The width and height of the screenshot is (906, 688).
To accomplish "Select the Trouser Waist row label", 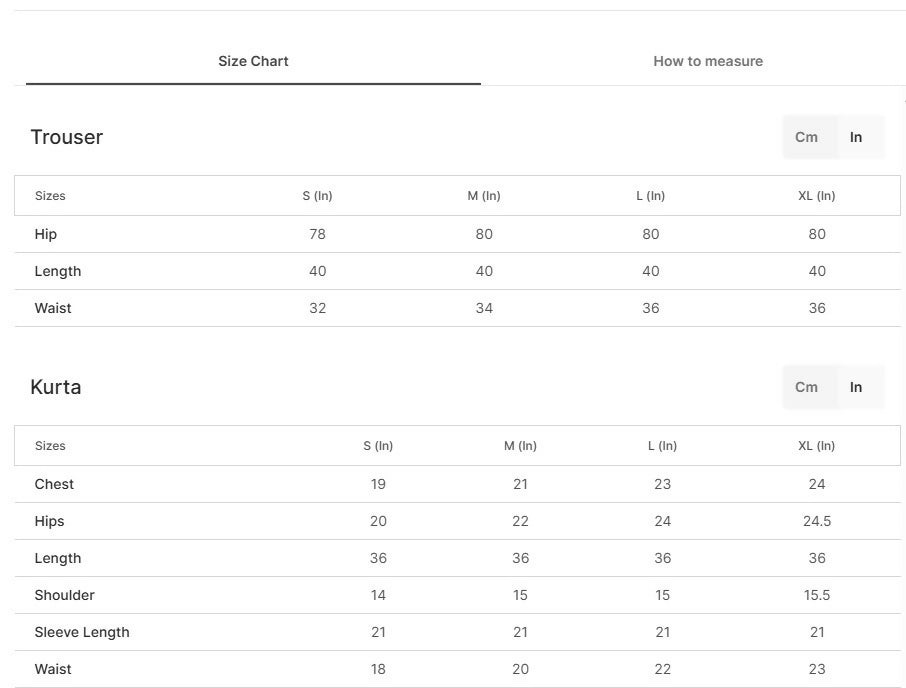I will [53, 308].
